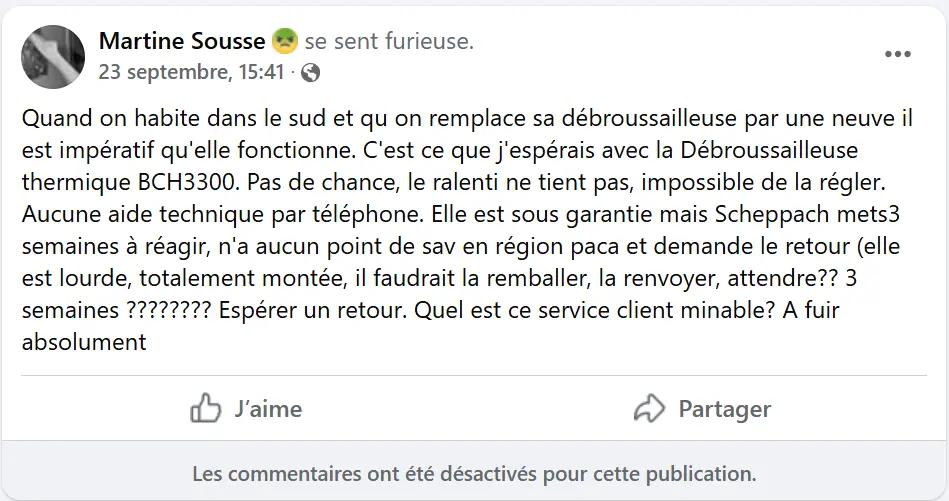Open the '23 septembre, 15:41' timestamp link
This screenshot has width=949, height=501.
(191, 72)
